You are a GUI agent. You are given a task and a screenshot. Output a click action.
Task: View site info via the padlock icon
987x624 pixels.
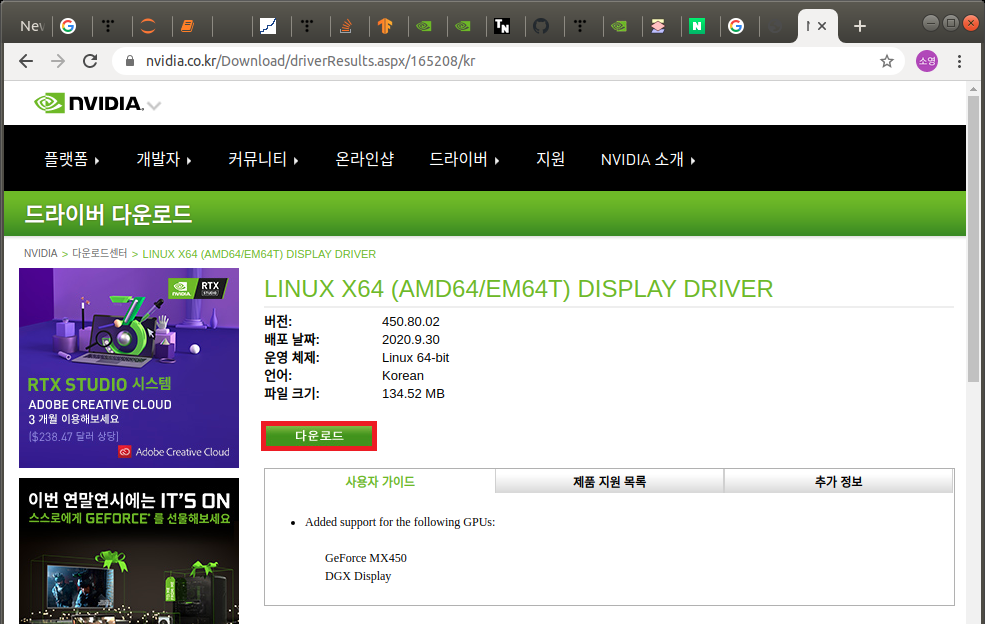(130, 61)
